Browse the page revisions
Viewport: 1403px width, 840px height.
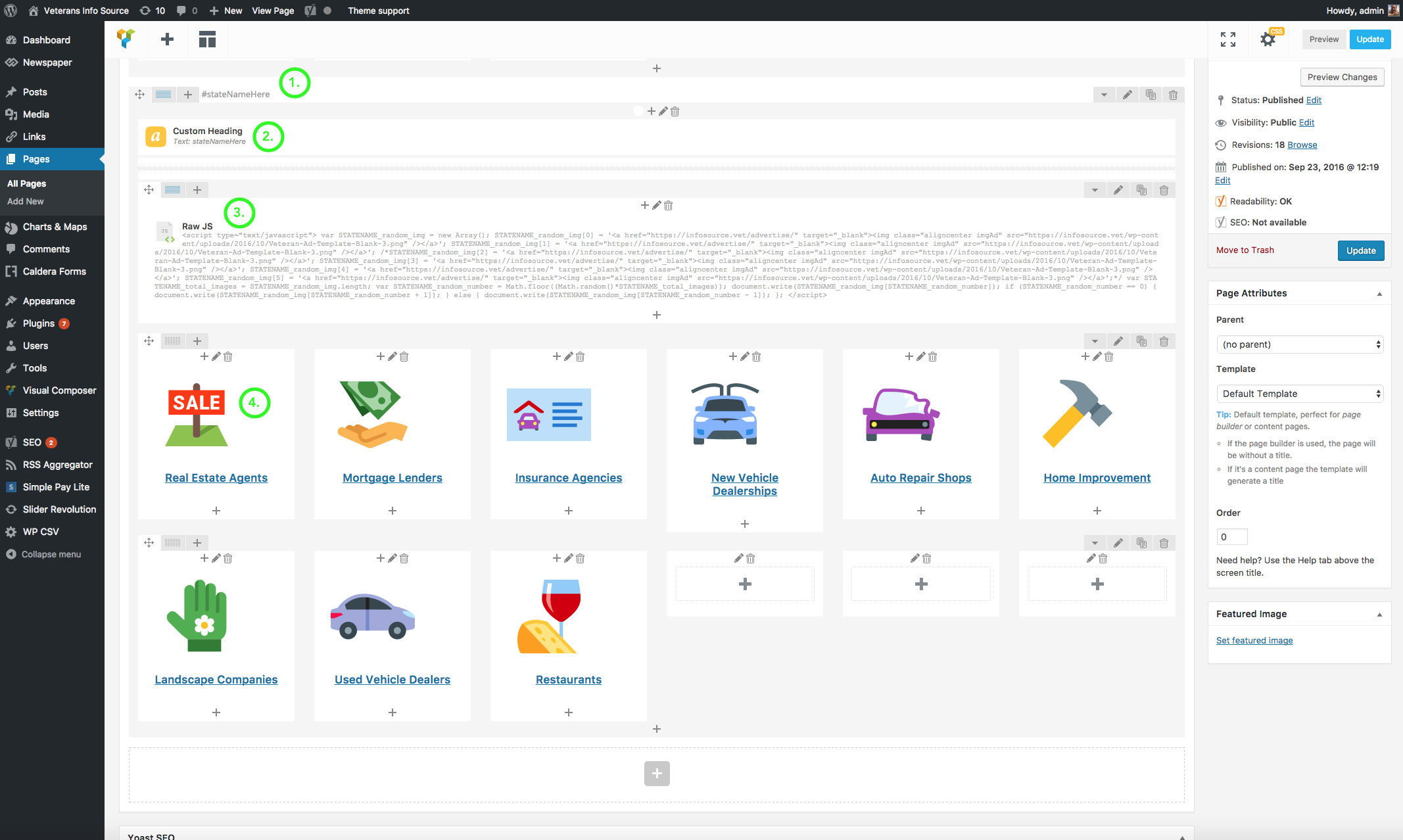click(x=1302, y=145)
